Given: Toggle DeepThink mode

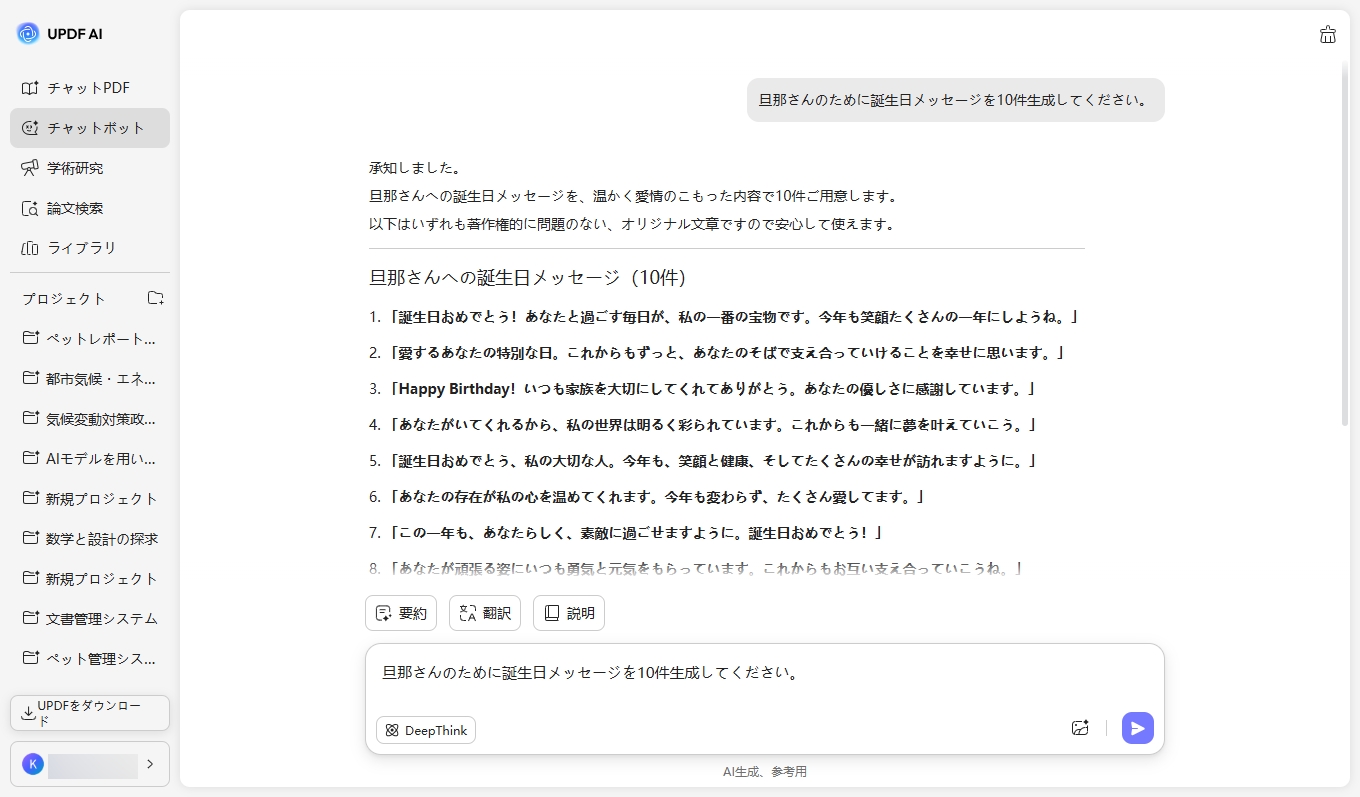Looking at the screenshot, I should coord(426,730).
